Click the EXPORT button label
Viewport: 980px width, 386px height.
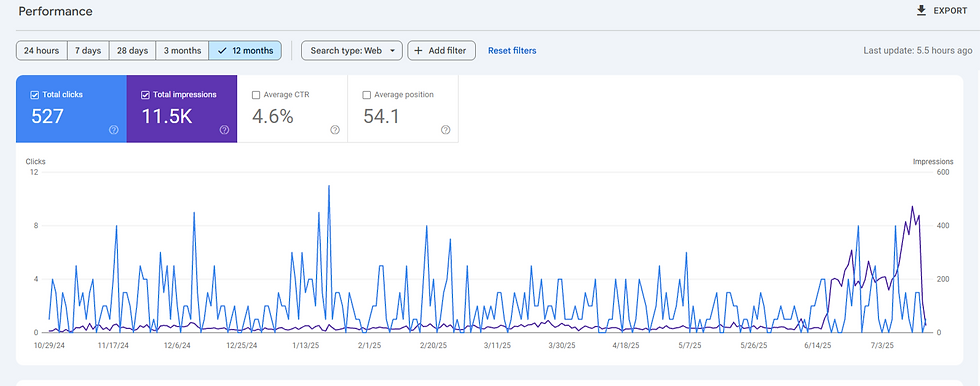[951, 11]
